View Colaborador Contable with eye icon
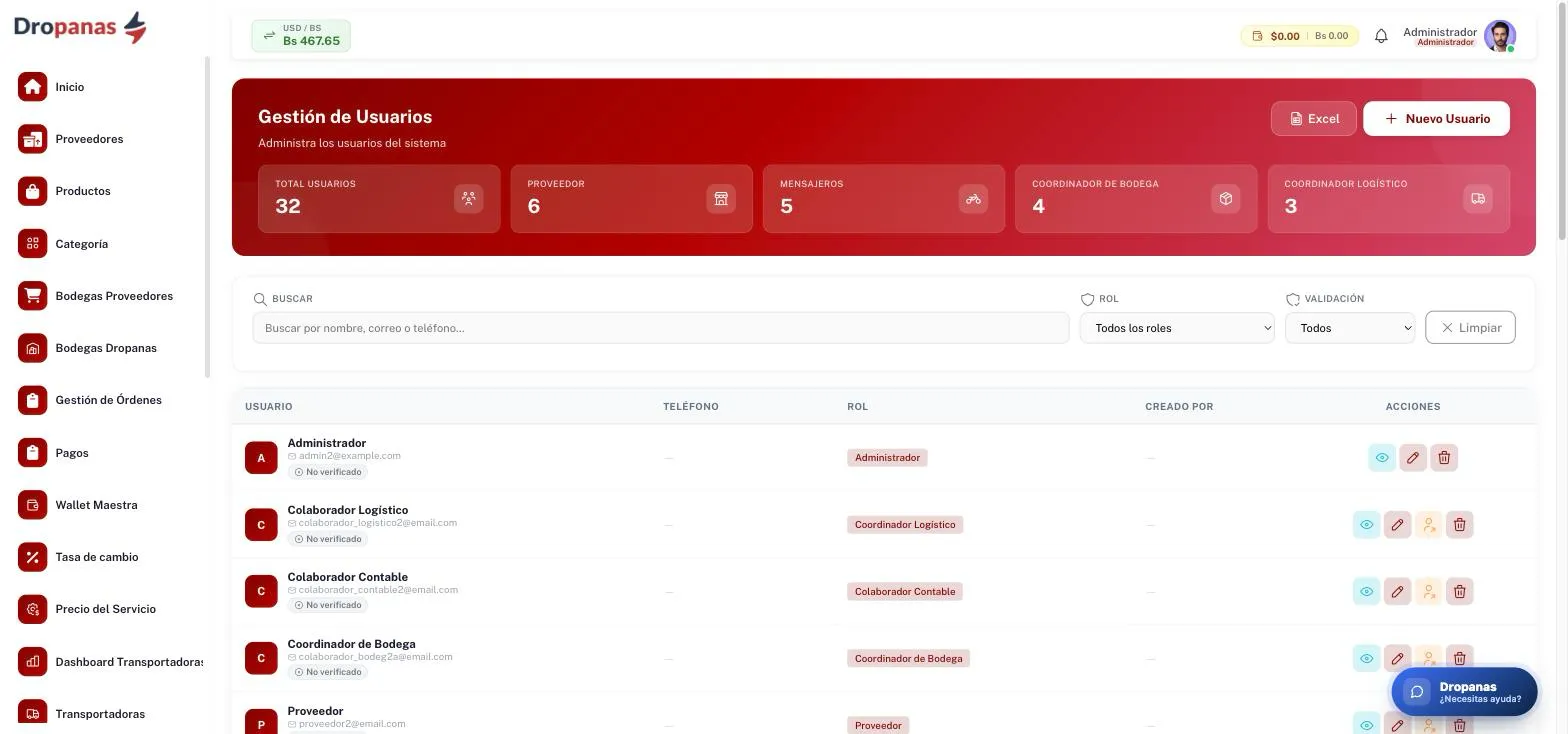This screenshot has width=1568, height=734. pos(1366,592)
